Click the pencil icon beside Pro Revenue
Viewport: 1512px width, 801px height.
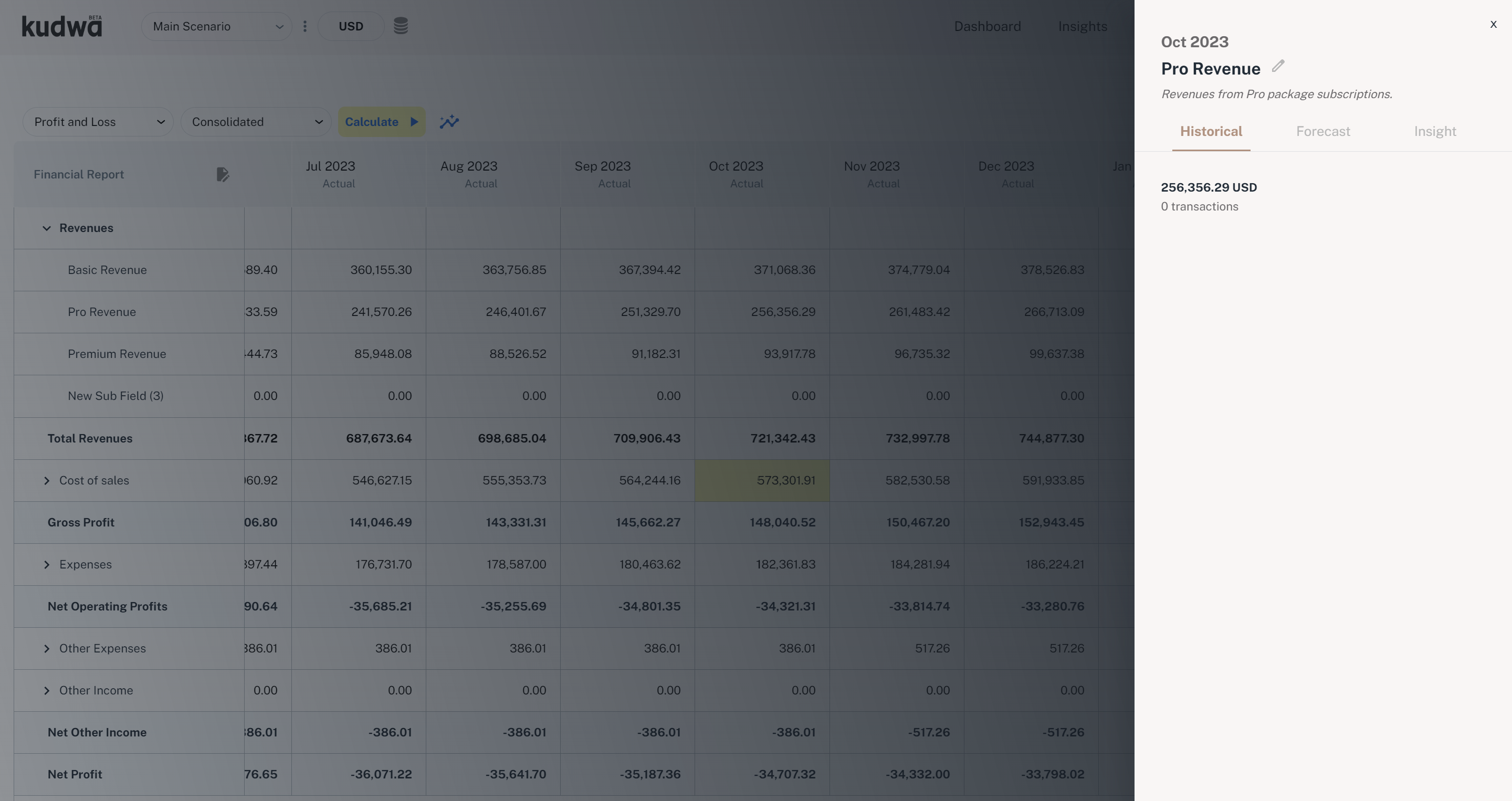coord(1278,66)
